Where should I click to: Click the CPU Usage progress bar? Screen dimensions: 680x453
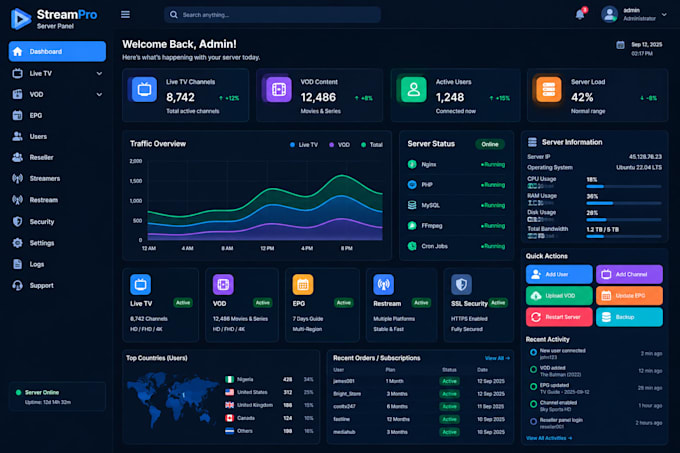coord(624,186)
